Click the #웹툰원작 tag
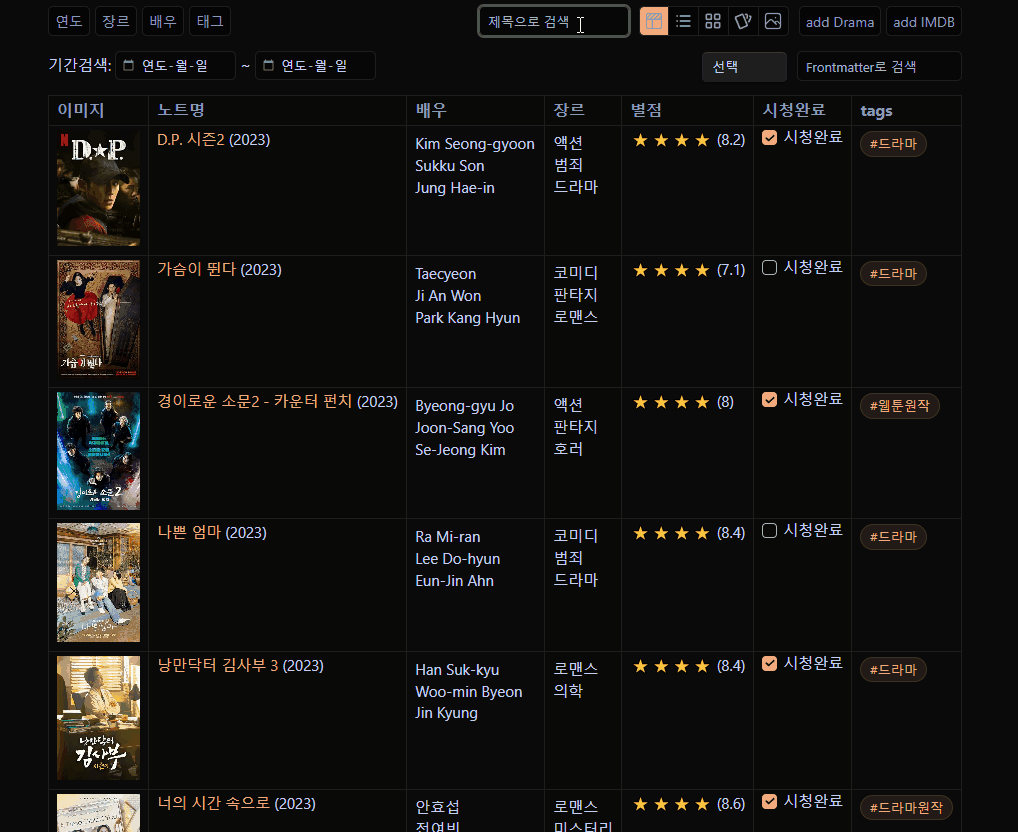The height and width of the screenshot is (832, 1018). 899,406
